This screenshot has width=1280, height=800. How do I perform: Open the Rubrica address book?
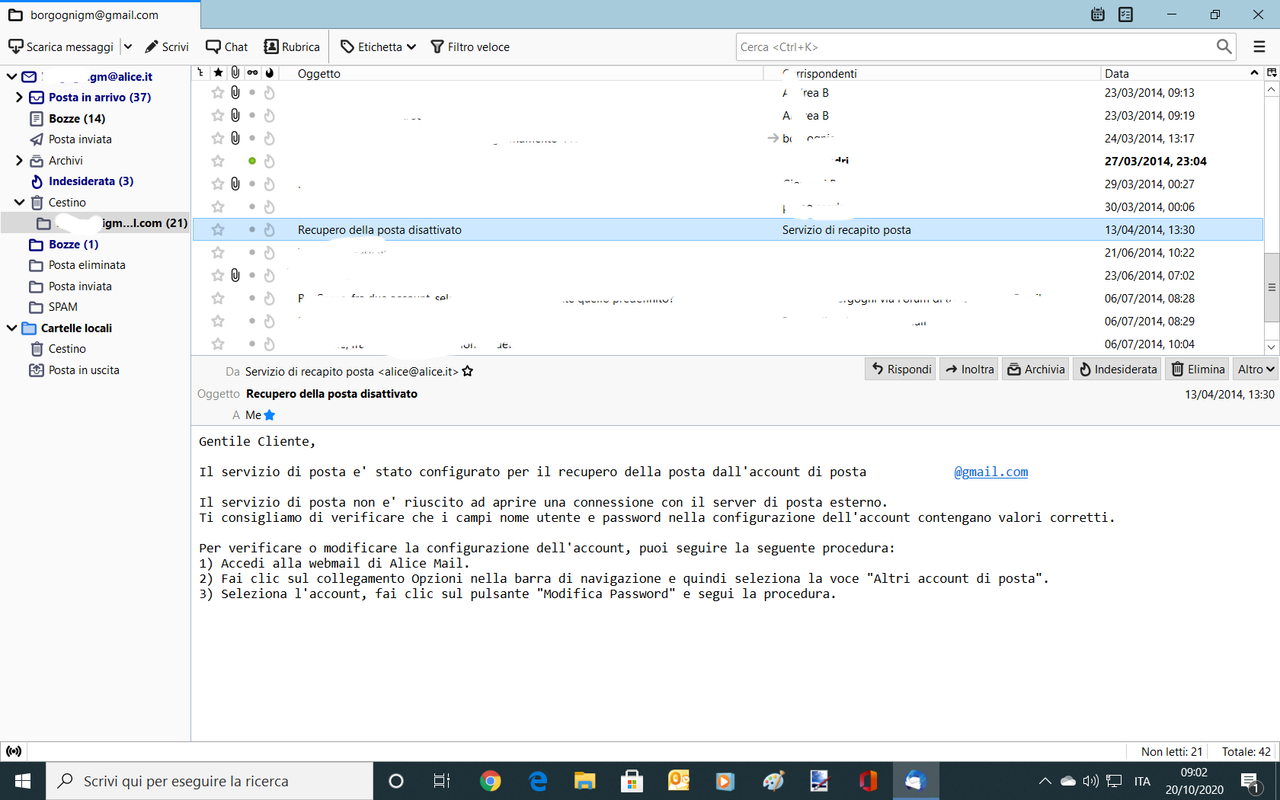[292, 47]
